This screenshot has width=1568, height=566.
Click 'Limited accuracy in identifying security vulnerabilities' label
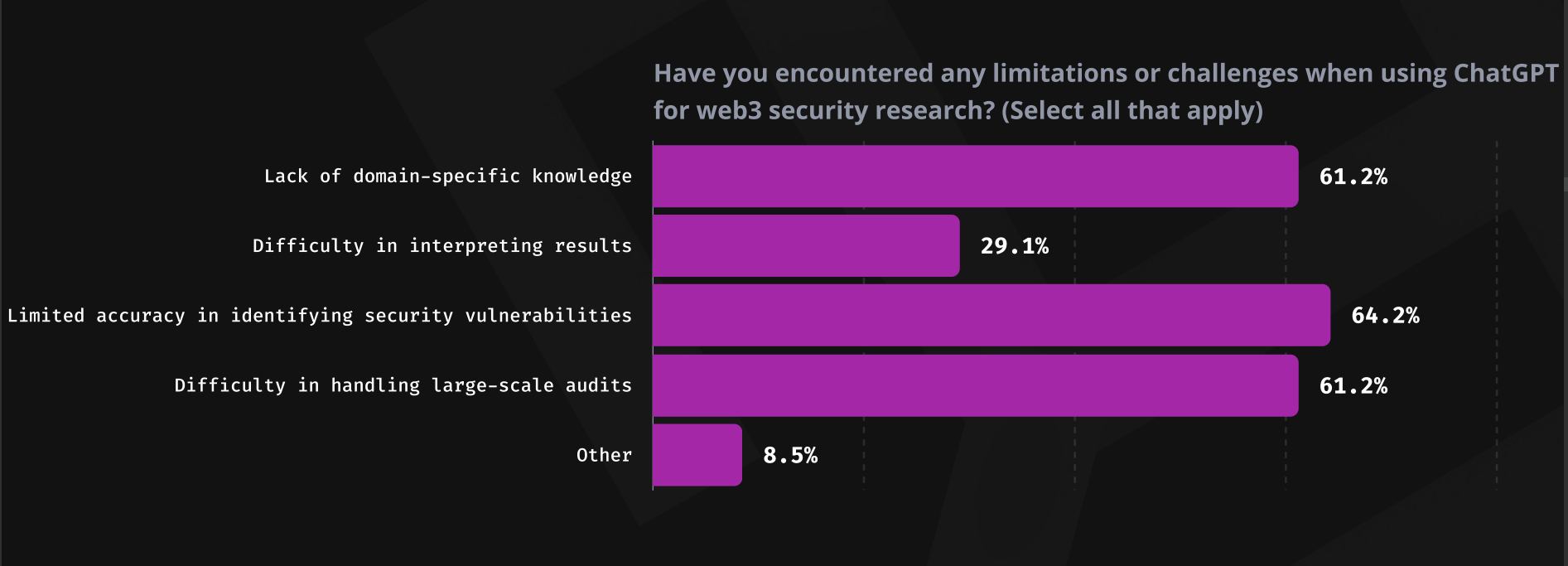320,316
